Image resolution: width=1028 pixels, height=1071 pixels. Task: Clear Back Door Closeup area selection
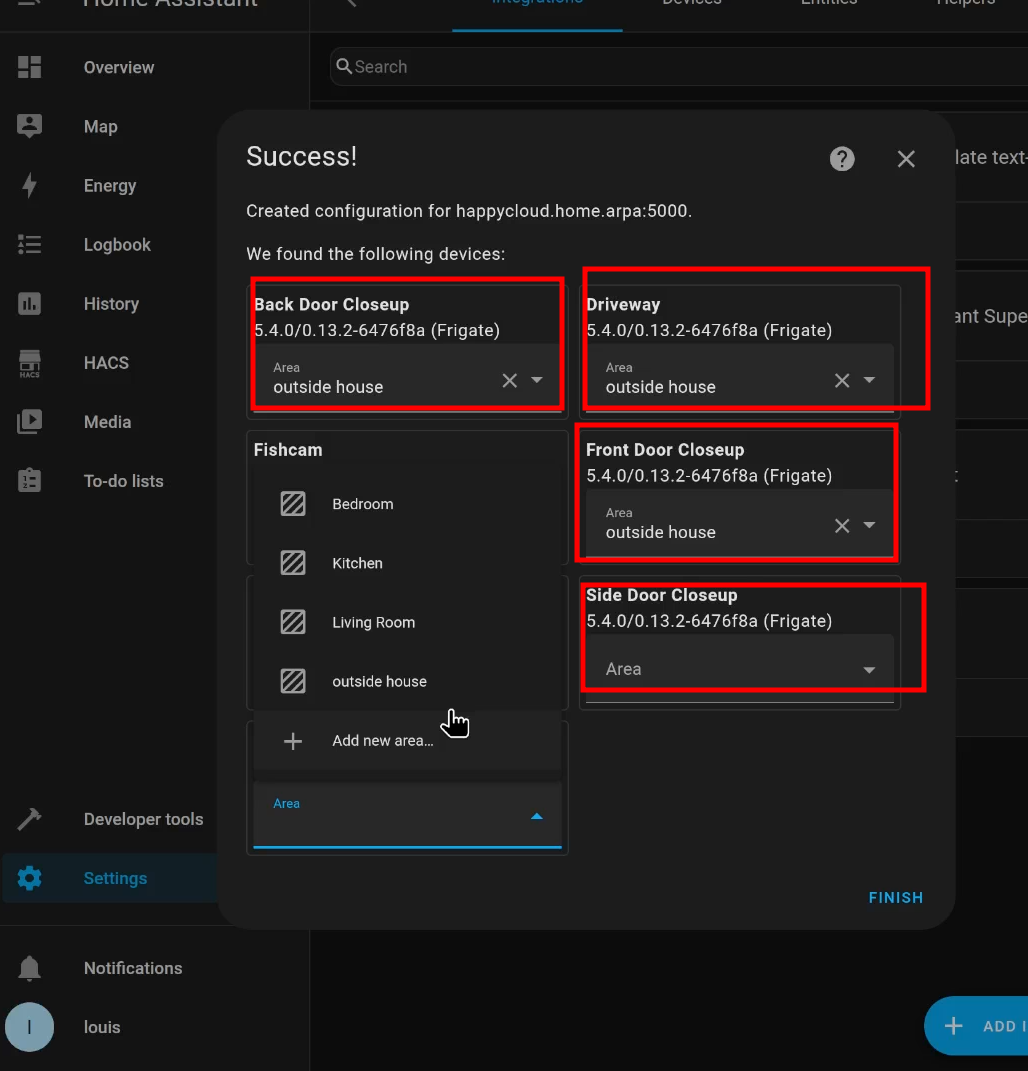[510, 380]
